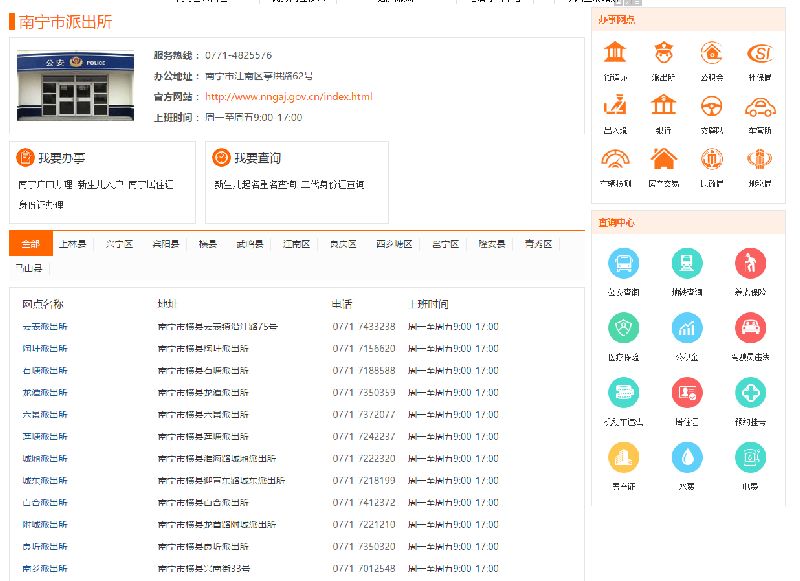Open the 公积金 house-in-circle icon
This screenshot has height=581, width=800.
[x=712, y=53]
